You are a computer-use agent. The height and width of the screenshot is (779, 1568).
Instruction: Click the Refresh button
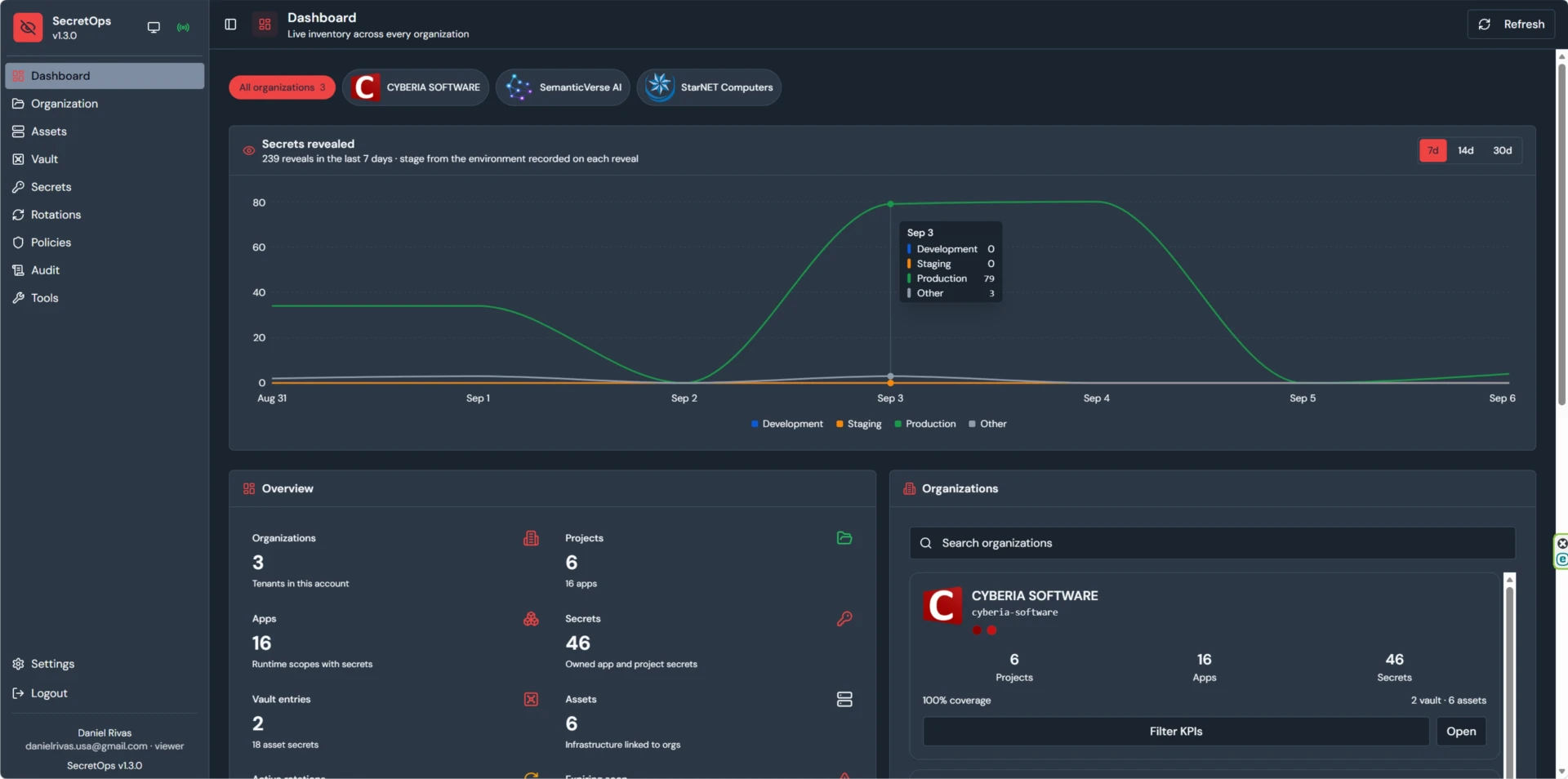1511,24
